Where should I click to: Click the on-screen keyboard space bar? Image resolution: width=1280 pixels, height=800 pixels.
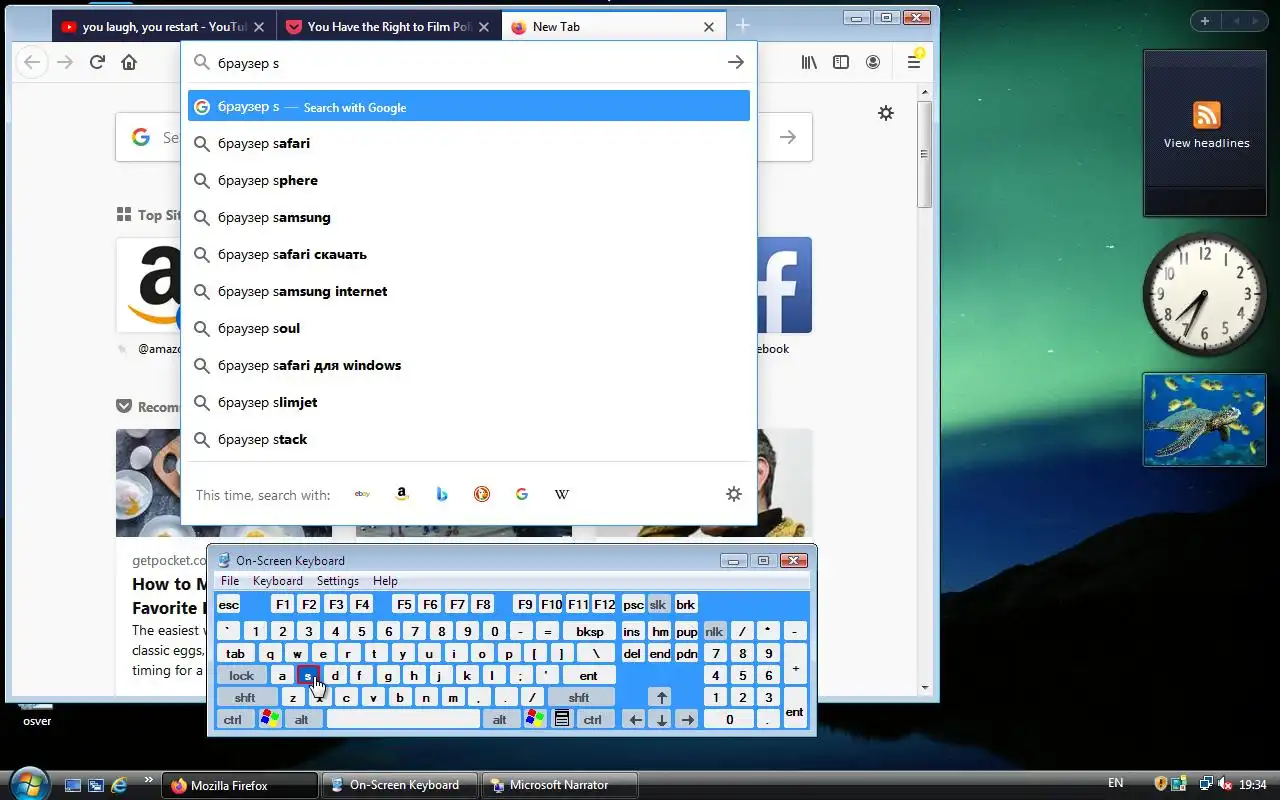(404, 719)
